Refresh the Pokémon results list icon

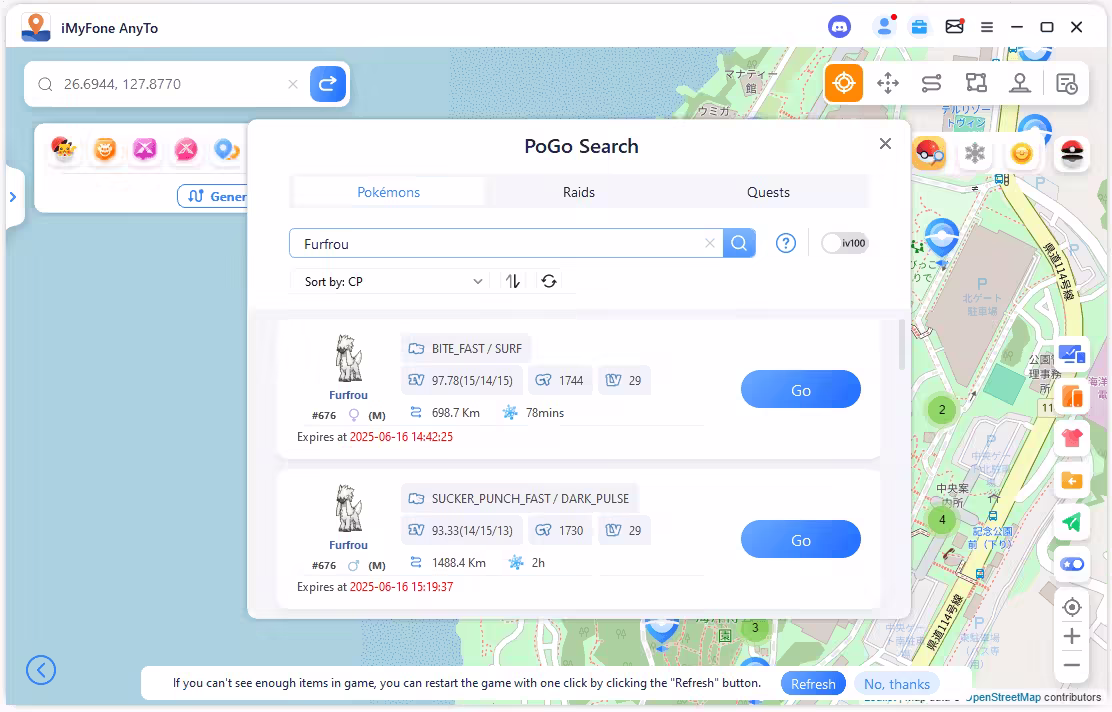click(549, 282)
